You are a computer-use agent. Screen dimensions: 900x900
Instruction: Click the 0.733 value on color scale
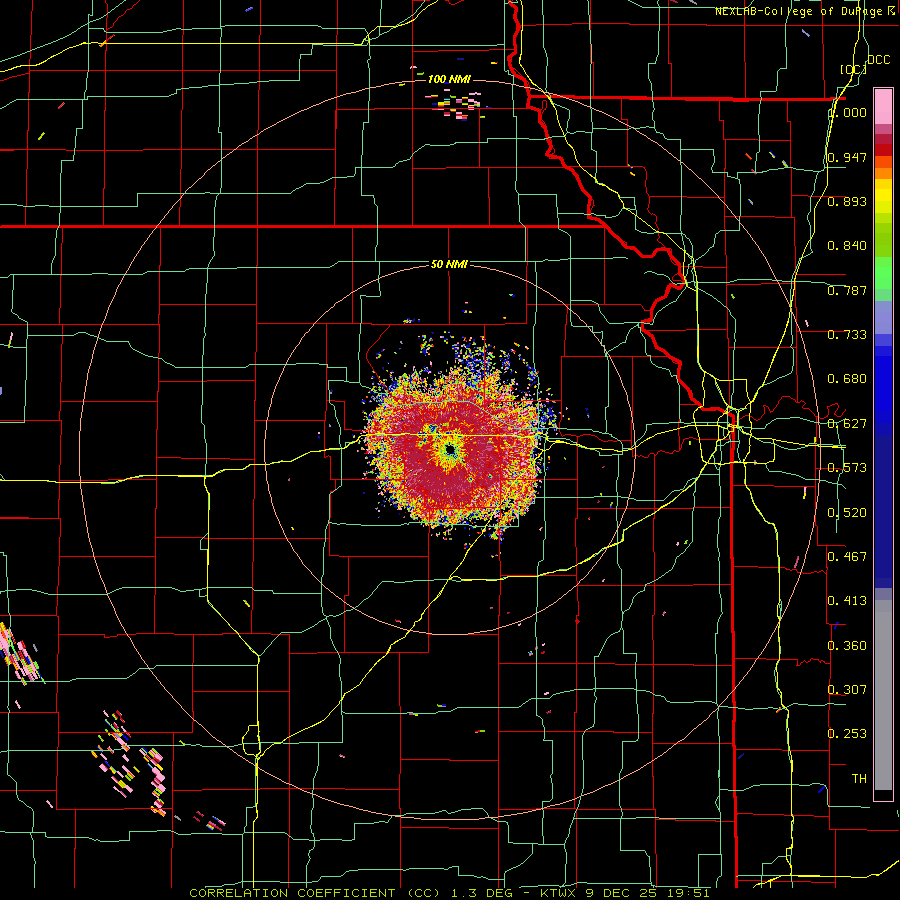point(847,335)
